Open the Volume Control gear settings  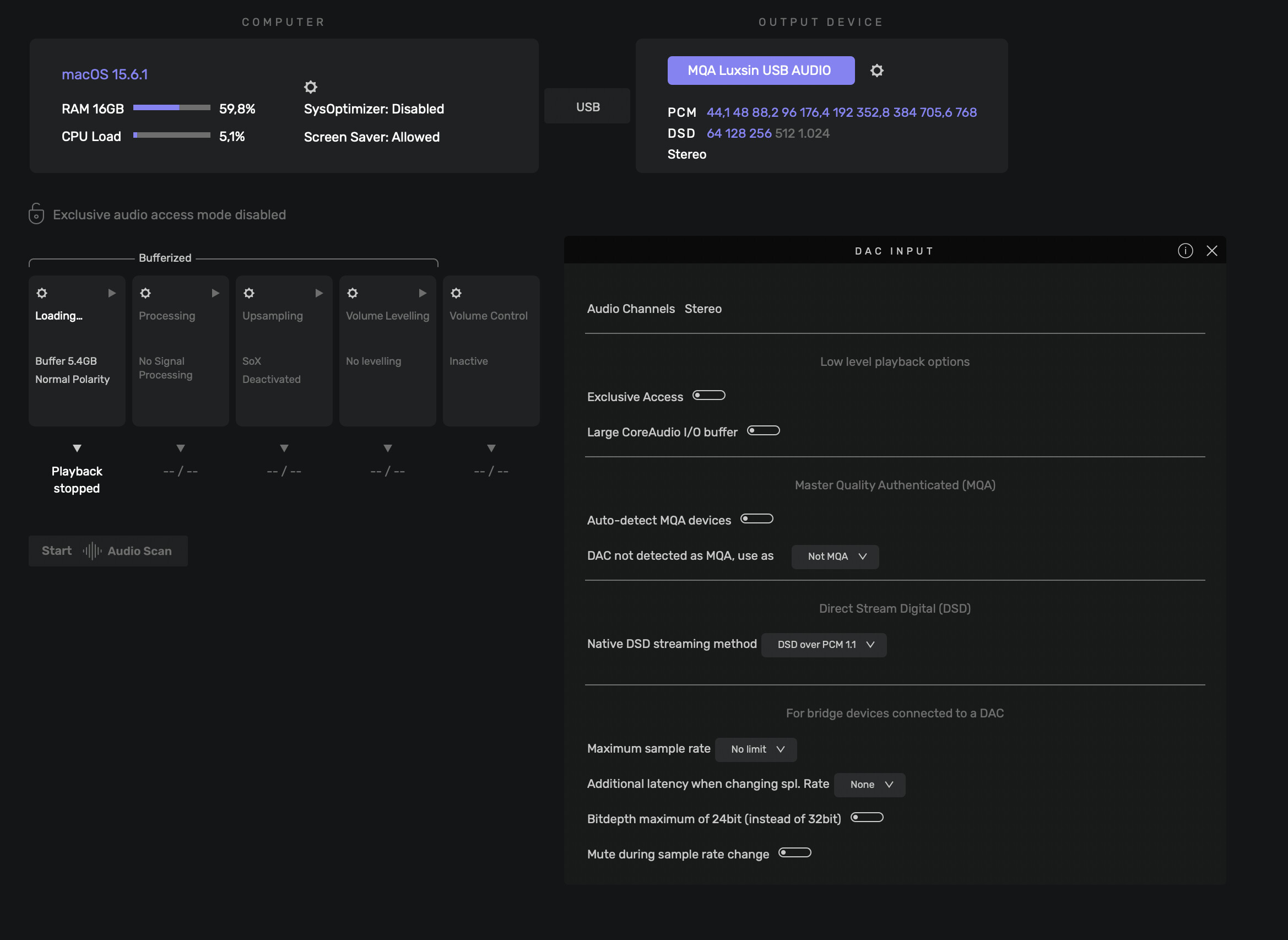pyautogui.click(x=456, y=293)
